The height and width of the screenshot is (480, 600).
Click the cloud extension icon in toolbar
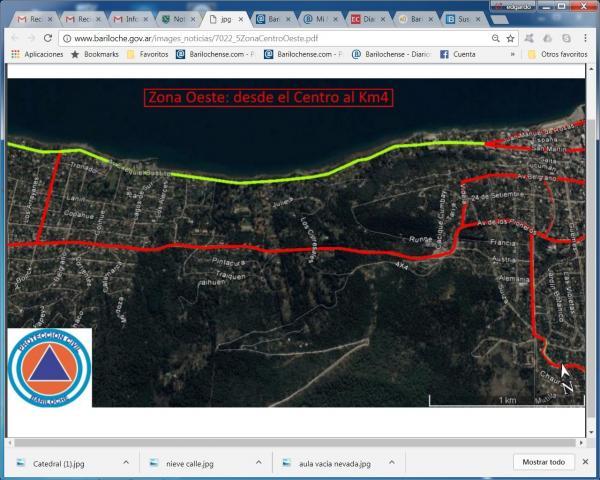[x=548, y=38]
